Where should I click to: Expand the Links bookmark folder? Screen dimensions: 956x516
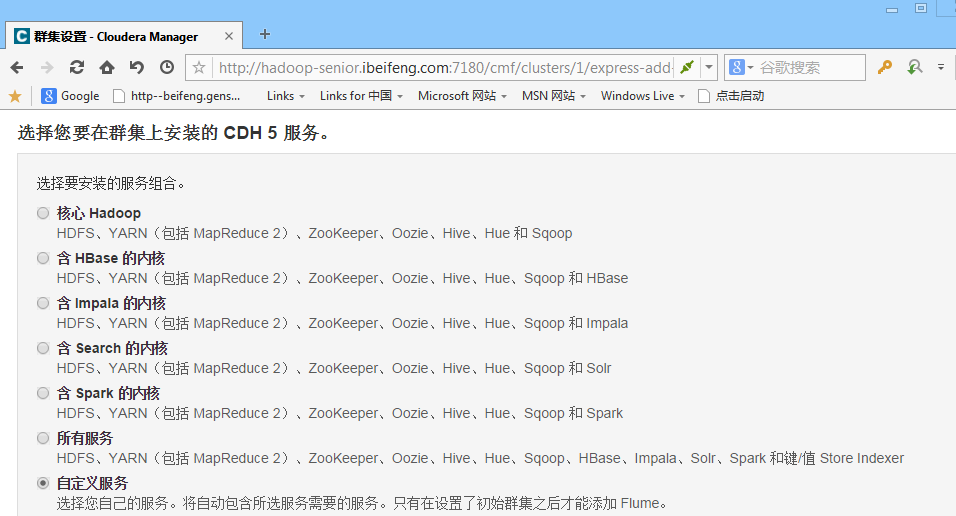point(285,96)
